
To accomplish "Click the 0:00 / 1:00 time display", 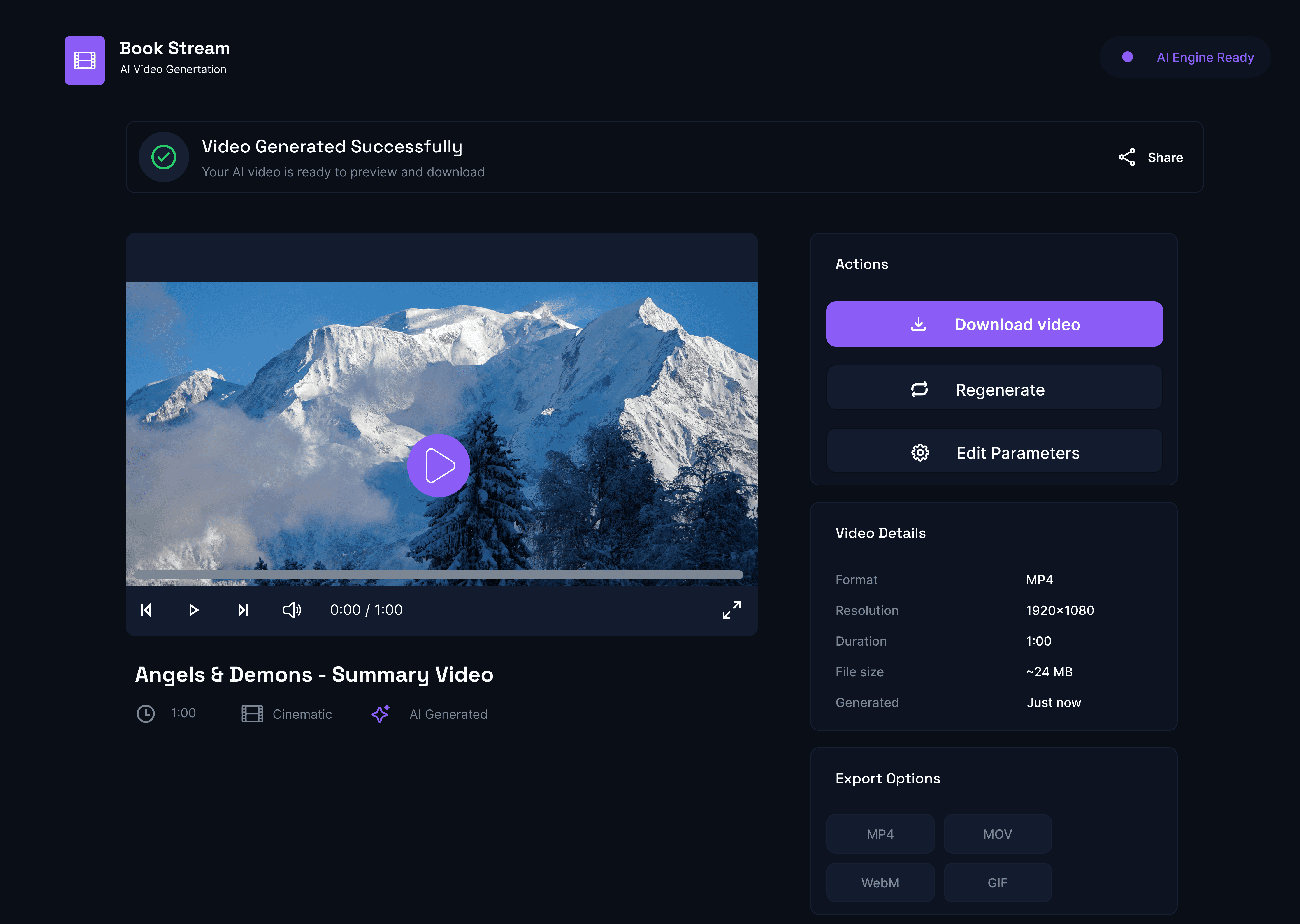I will coord(366,610).
